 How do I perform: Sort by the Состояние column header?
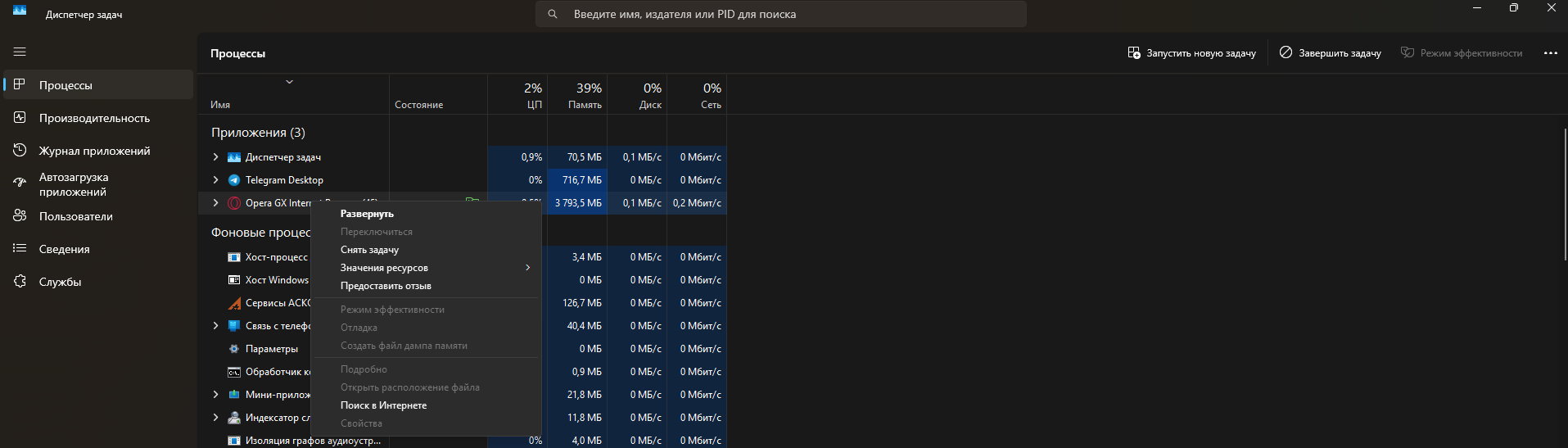tap(438, 94)
